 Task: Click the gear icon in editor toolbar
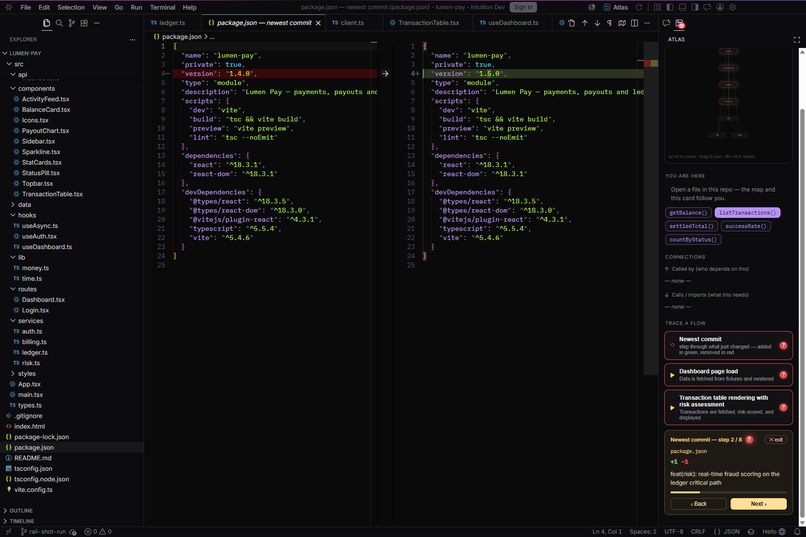tap(561, 23)
